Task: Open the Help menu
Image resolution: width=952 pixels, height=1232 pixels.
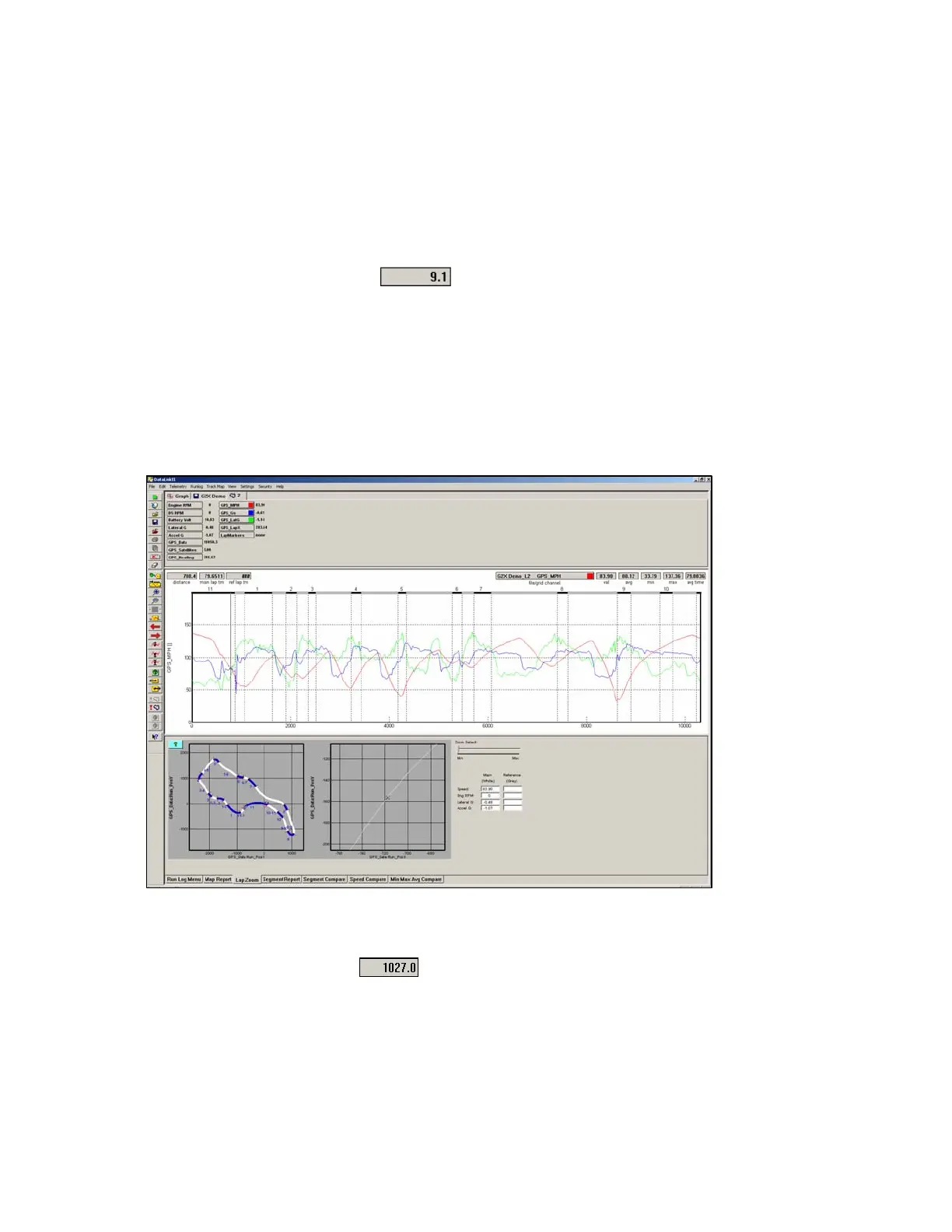Action: (280, 487)
